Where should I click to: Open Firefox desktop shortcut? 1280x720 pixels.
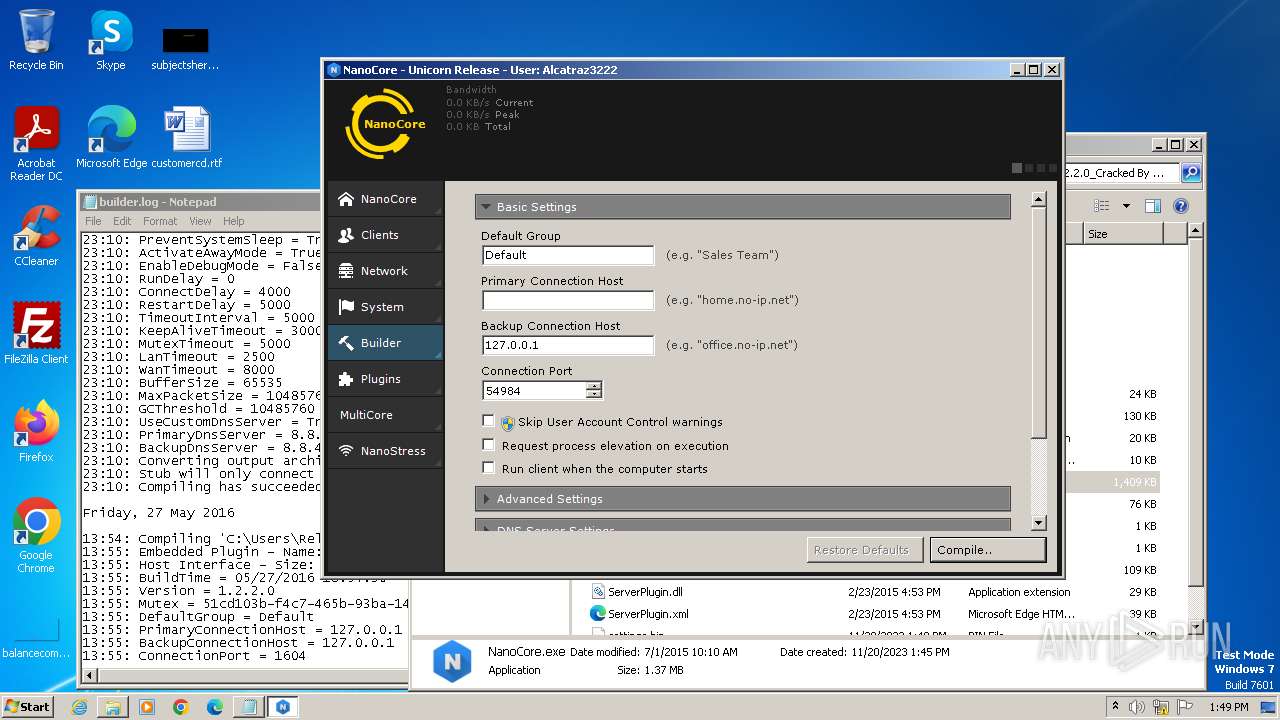[36, 431]
